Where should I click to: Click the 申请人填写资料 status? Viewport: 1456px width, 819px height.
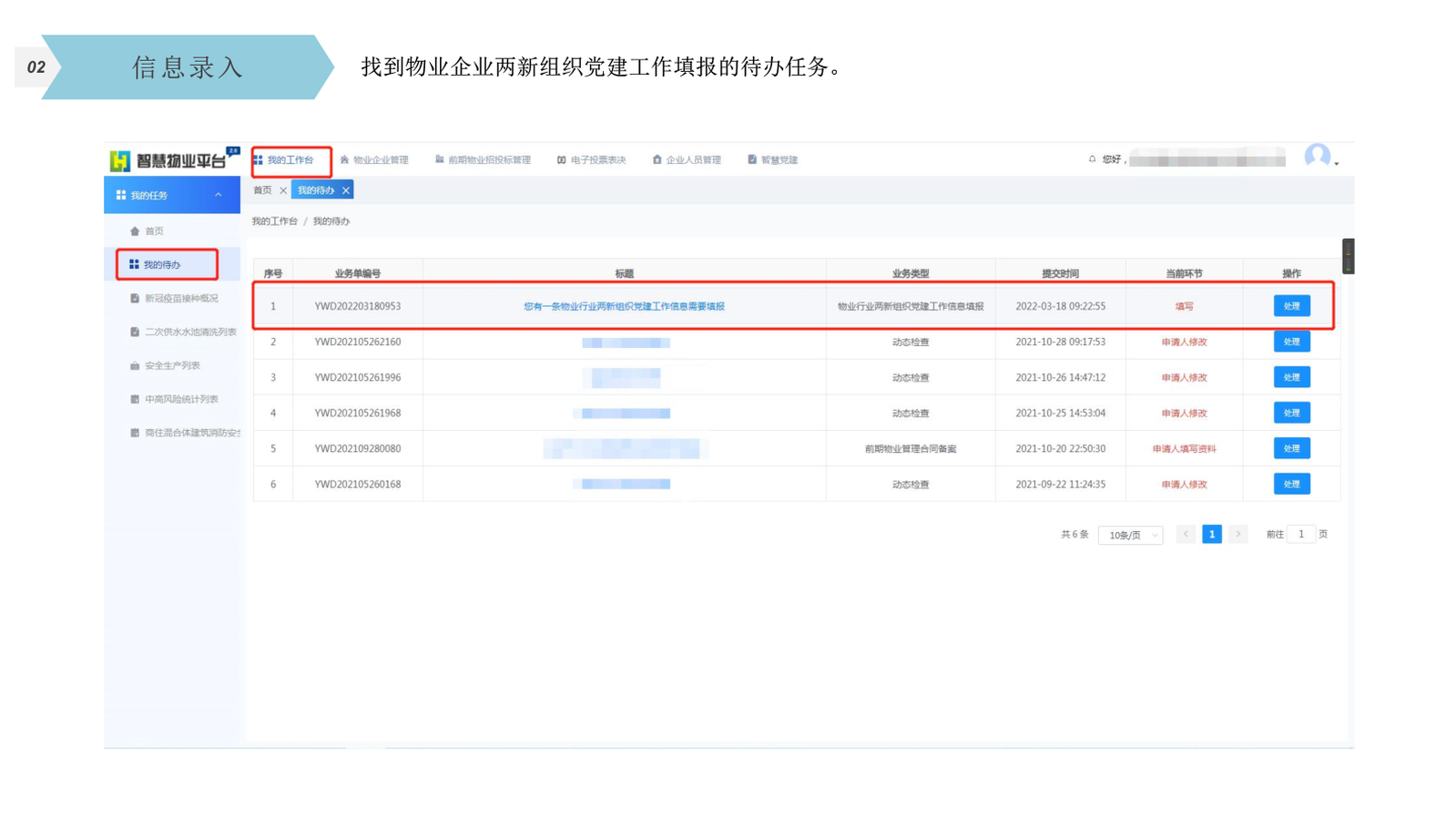[x=1184, y=449]
